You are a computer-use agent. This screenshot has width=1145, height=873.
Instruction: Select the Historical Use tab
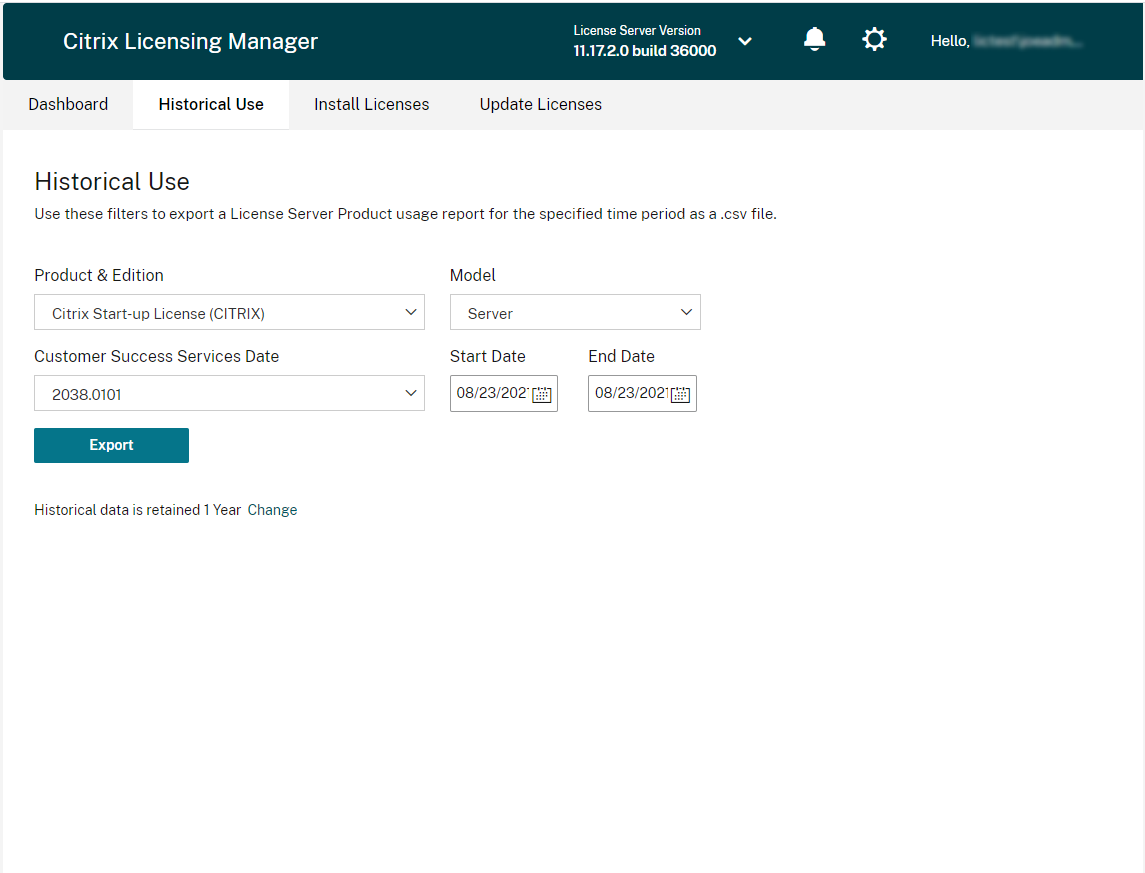pyautogui.click(x=211, y=105)
